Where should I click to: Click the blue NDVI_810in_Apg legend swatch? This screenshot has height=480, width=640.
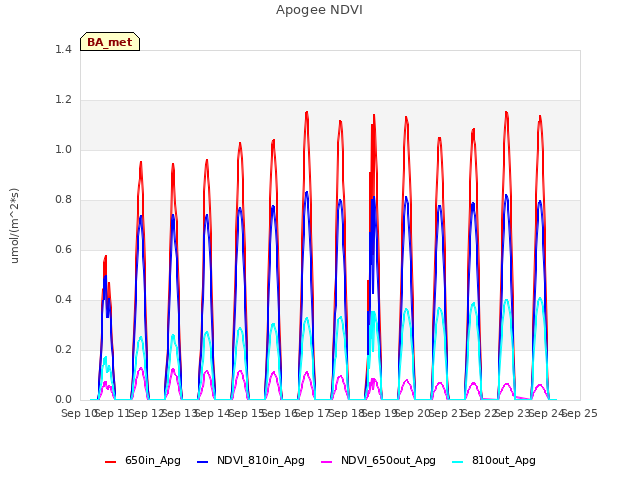(x=202, y=462)
